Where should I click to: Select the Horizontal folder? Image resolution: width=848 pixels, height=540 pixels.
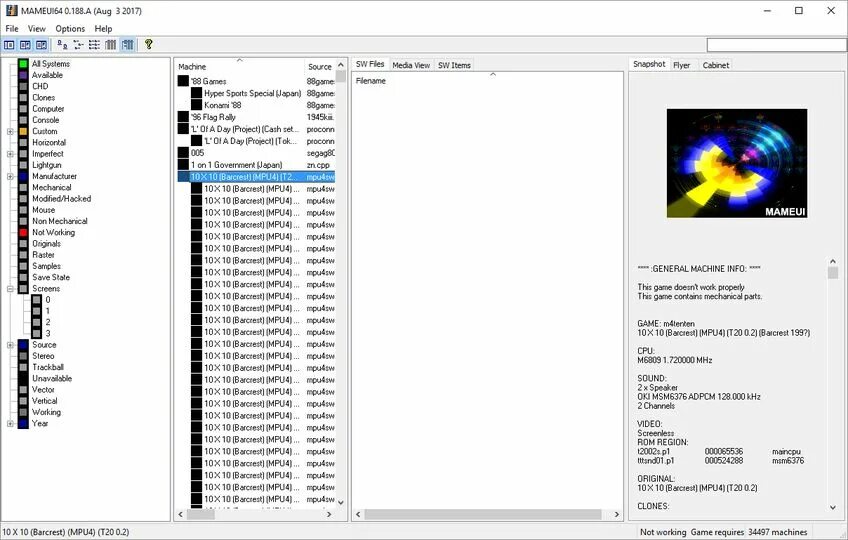tap(49, 143)
